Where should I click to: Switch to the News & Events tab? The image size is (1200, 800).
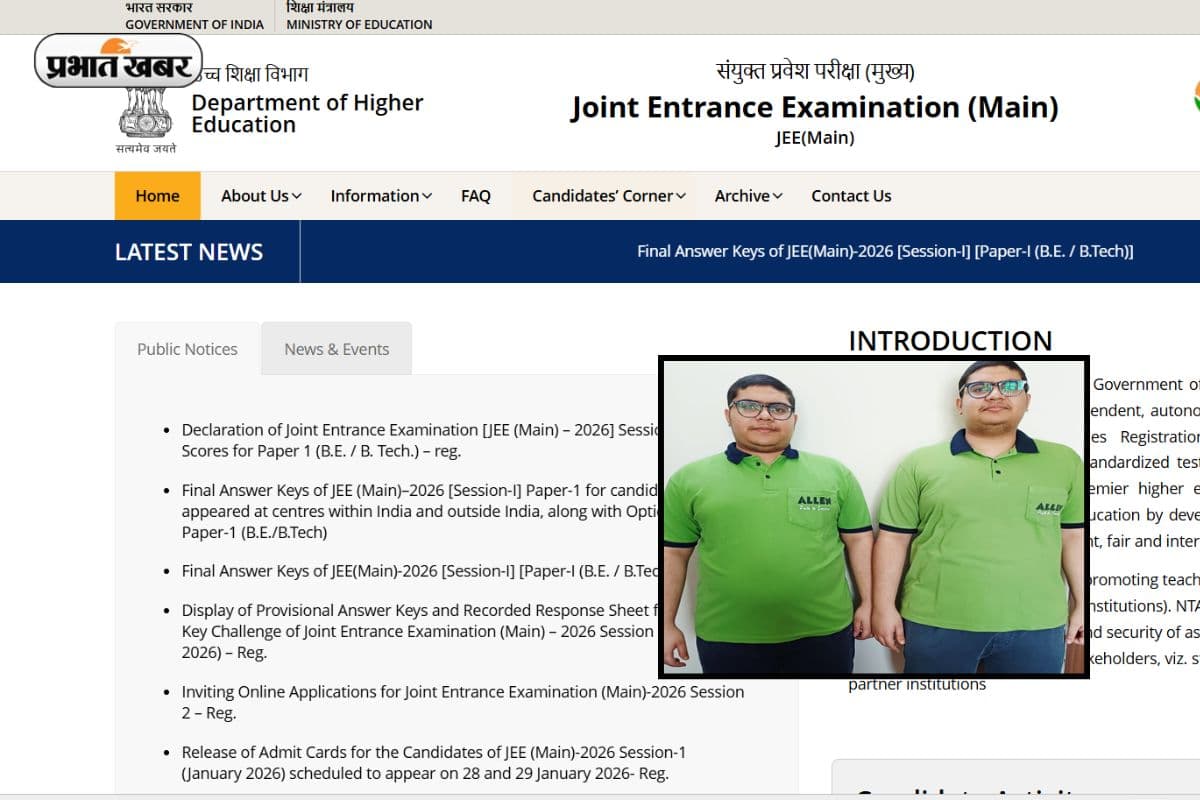pyautogui.click(x=336, y=348)
